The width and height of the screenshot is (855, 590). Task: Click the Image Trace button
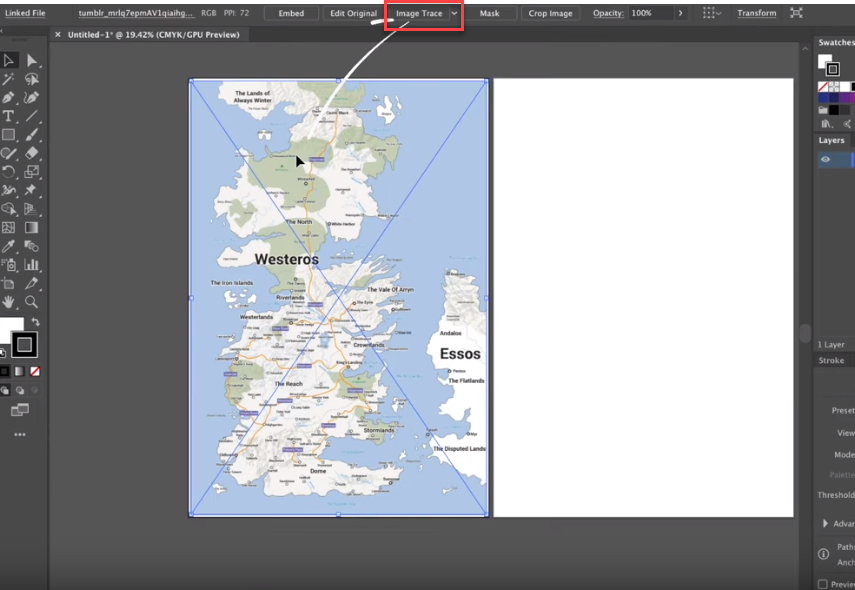coord(419,13)
